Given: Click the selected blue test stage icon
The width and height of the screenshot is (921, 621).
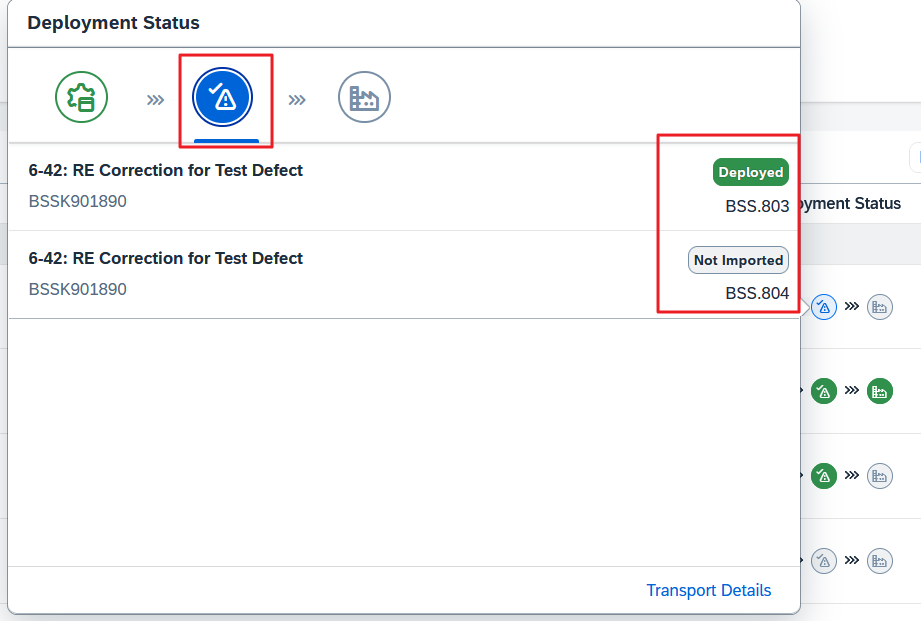Looking at the screenshot, I should click(x=223, y=98).
